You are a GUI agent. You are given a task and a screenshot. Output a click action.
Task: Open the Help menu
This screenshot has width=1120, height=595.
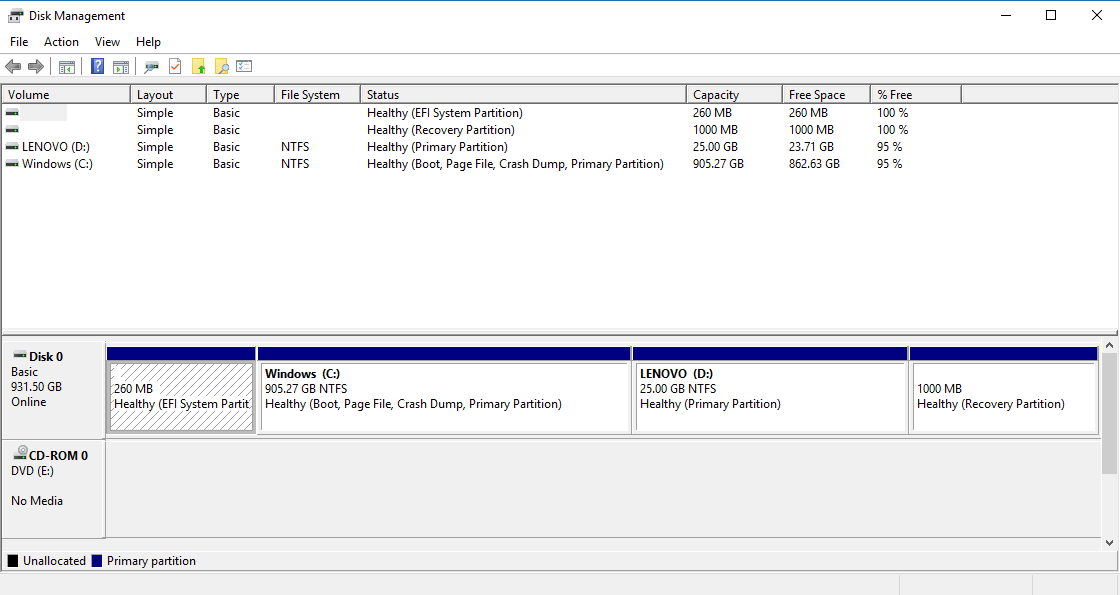(149, 42)
